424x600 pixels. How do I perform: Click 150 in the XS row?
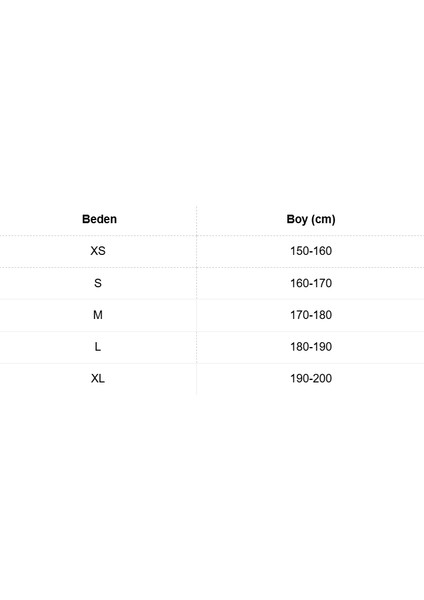pyautogui.click(x=299, y=251)
